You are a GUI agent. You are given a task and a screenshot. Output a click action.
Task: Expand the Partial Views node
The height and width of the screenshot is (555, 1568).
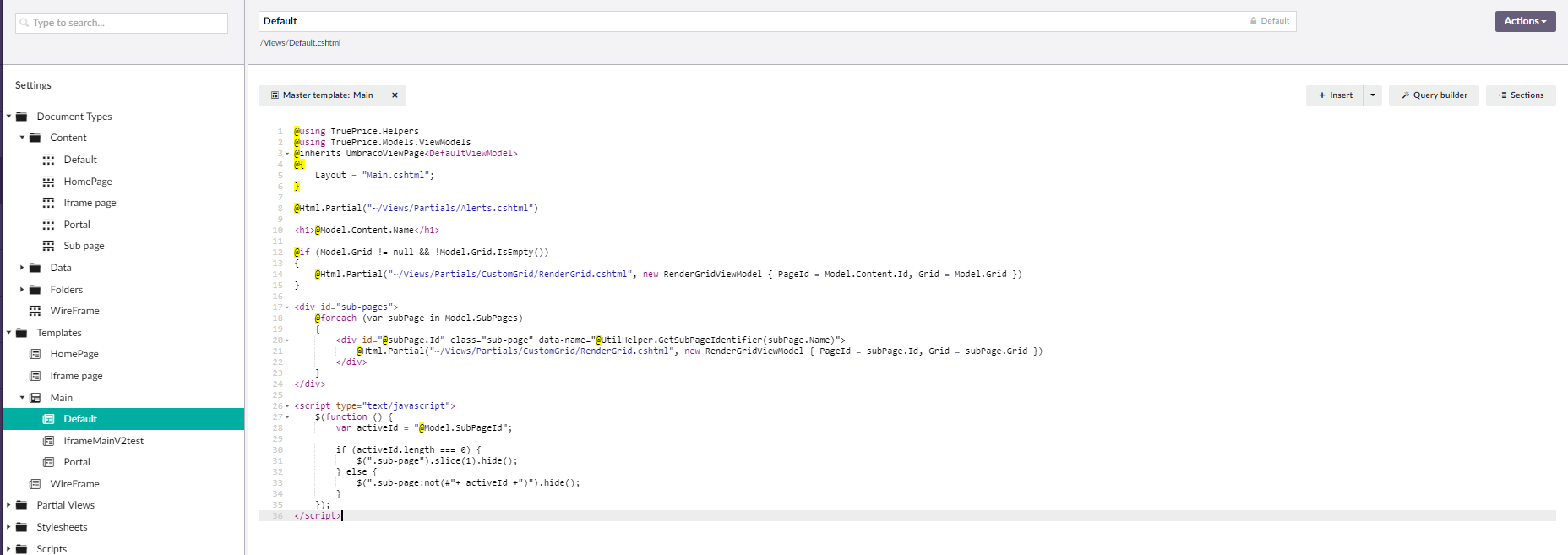[x=8, y=505]
